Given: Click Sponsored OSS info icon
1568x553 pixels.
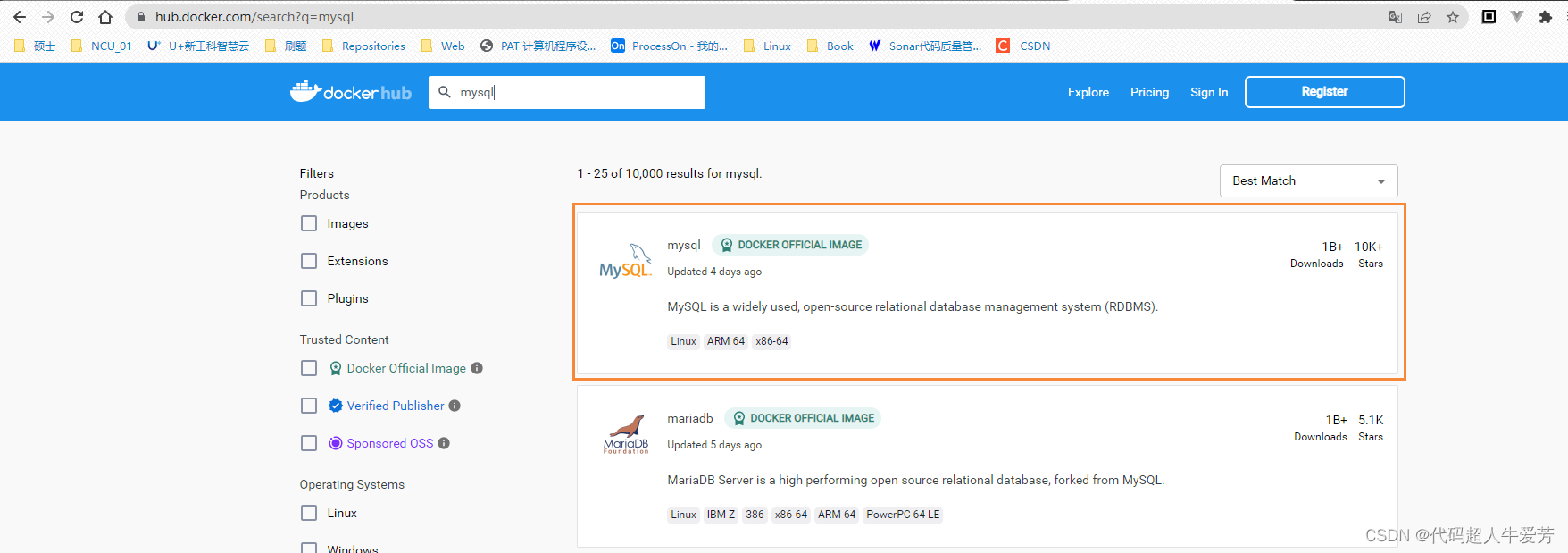Looking at the screenshot, I should click(x=444, y=443).
